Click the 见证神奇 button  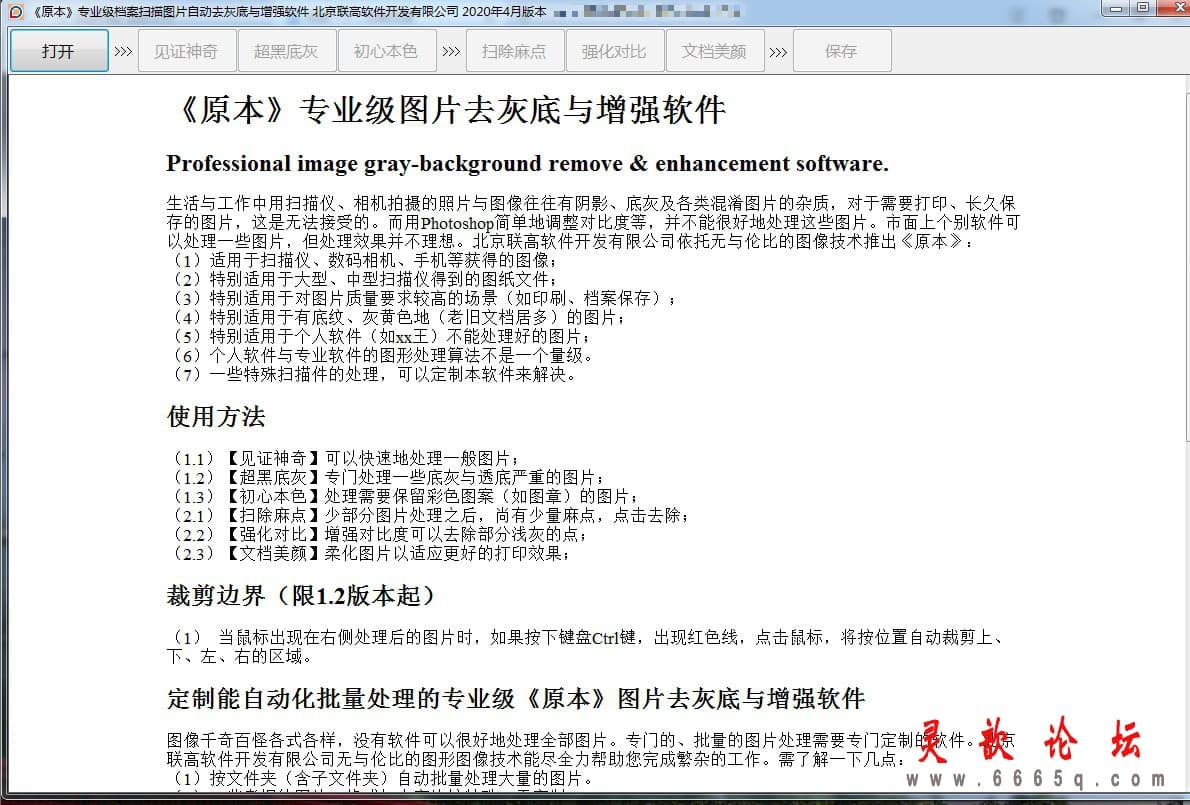(187, 51)
